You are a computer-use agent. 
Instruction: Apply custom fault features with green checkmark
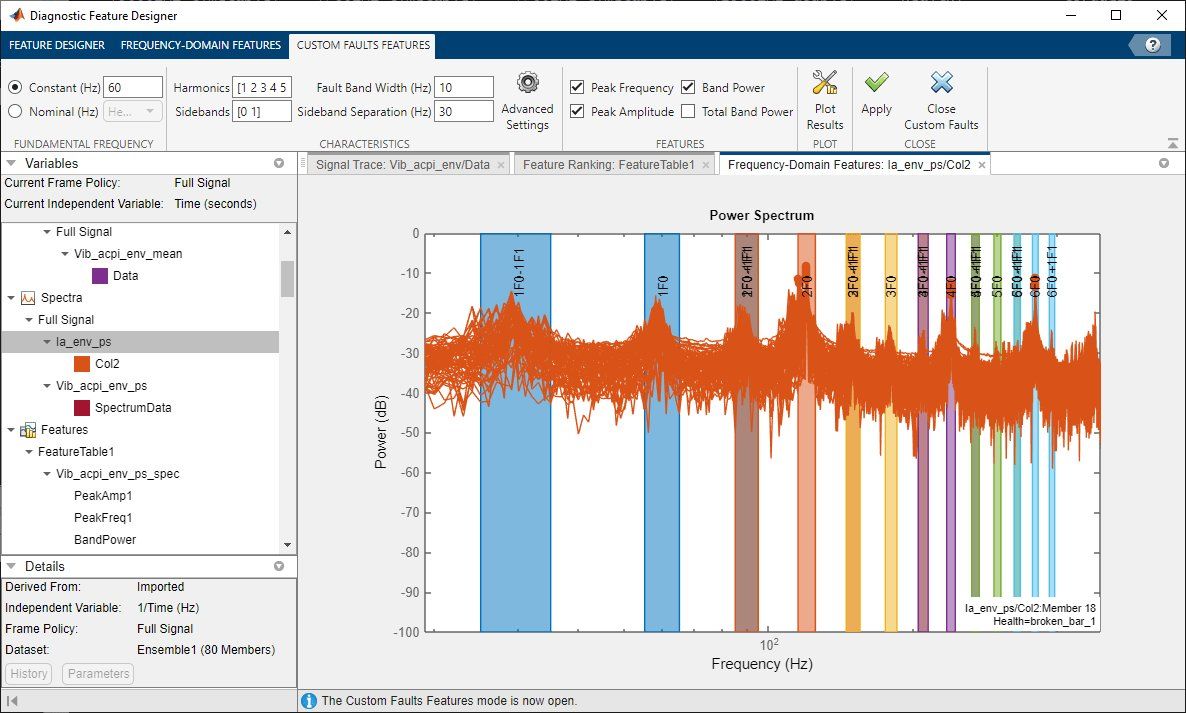tap(876, 84)
